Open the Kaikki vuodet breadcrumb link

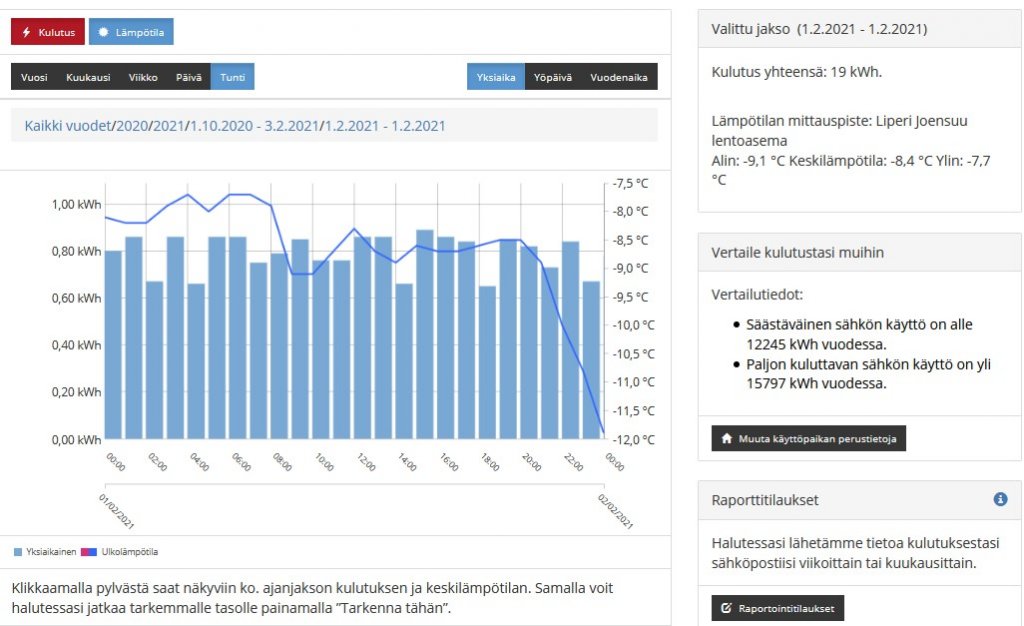pyautogui.click(x=68, y=126)
